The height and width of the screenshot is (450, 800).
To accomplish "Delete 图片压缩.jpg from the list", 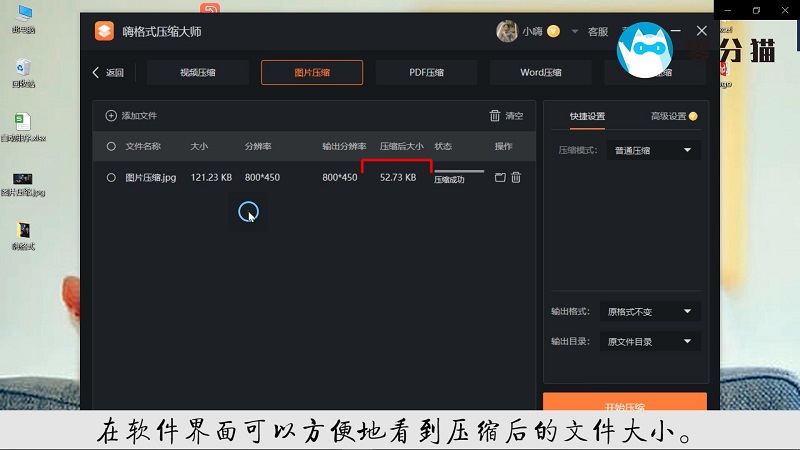I will click(x=516, y=178).
